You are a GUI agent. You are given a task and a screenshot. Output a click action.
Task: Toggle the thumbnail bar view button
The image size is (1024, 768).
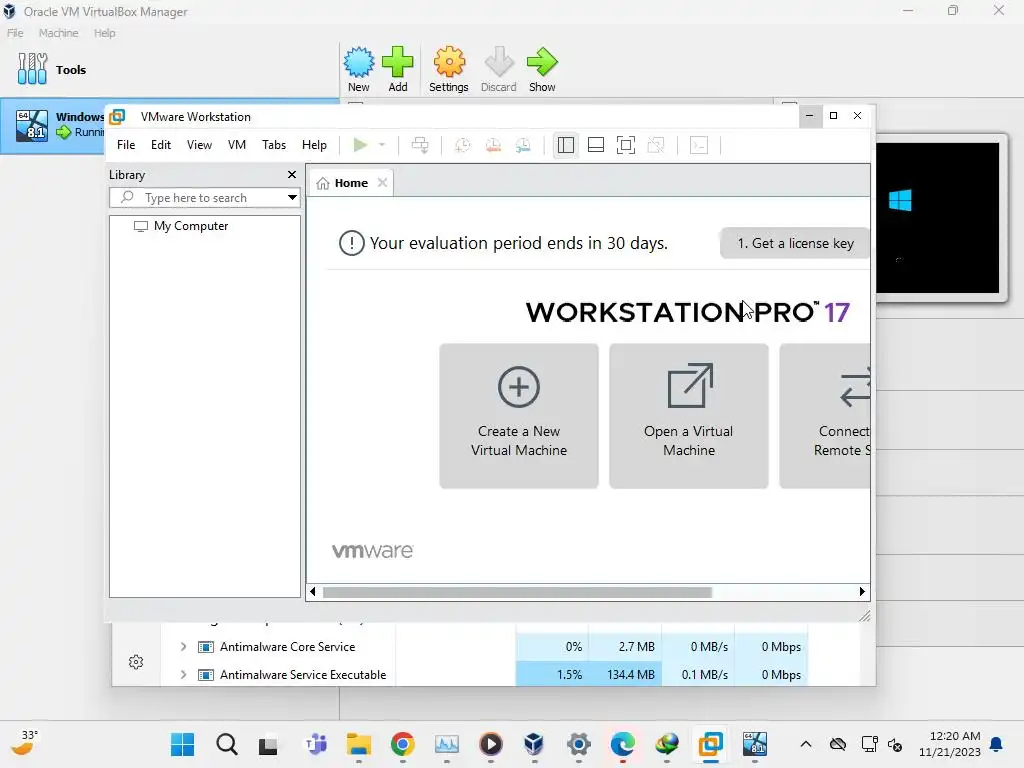596,145
